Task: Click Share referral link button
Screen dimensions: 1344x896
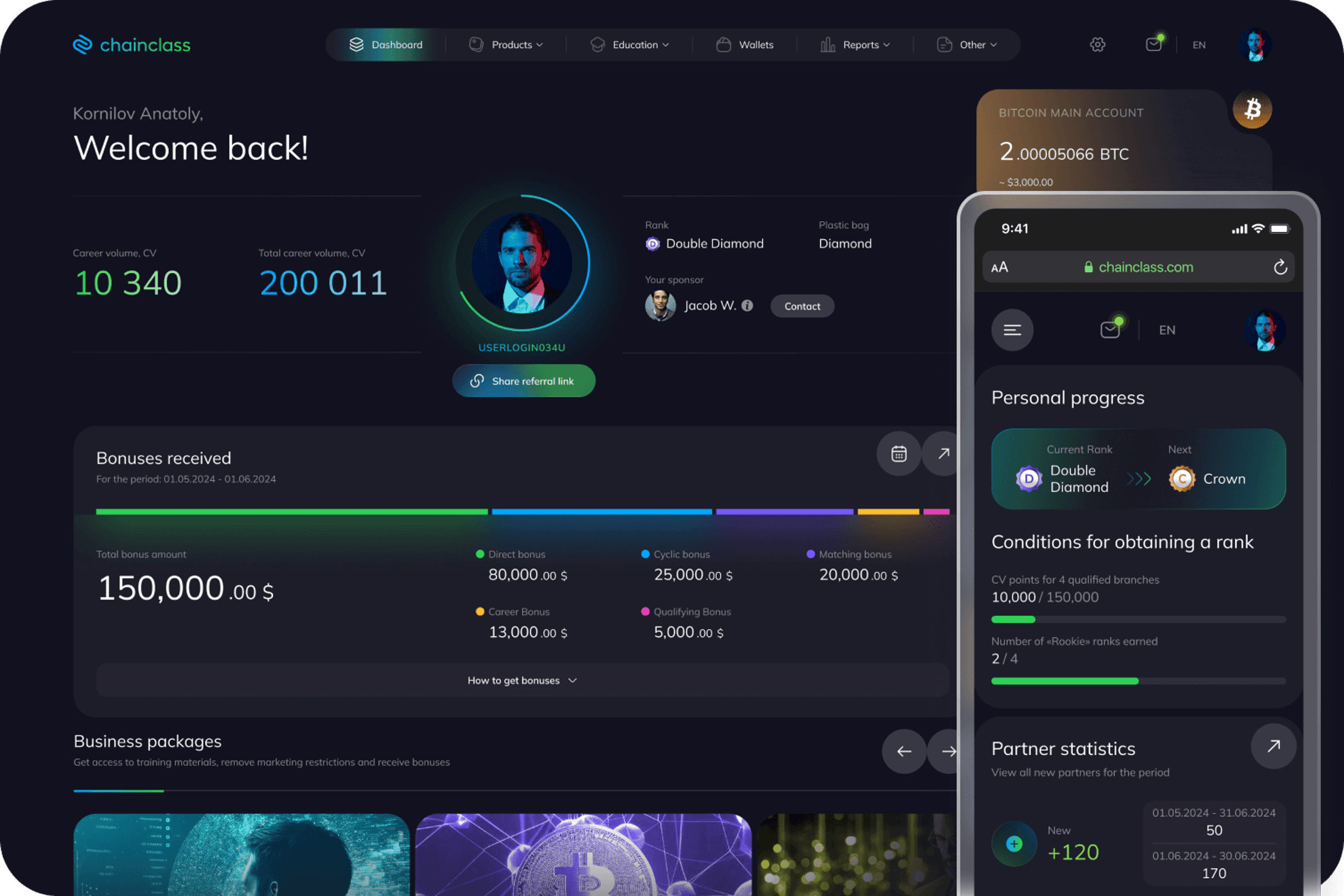Action: [523, 381]
